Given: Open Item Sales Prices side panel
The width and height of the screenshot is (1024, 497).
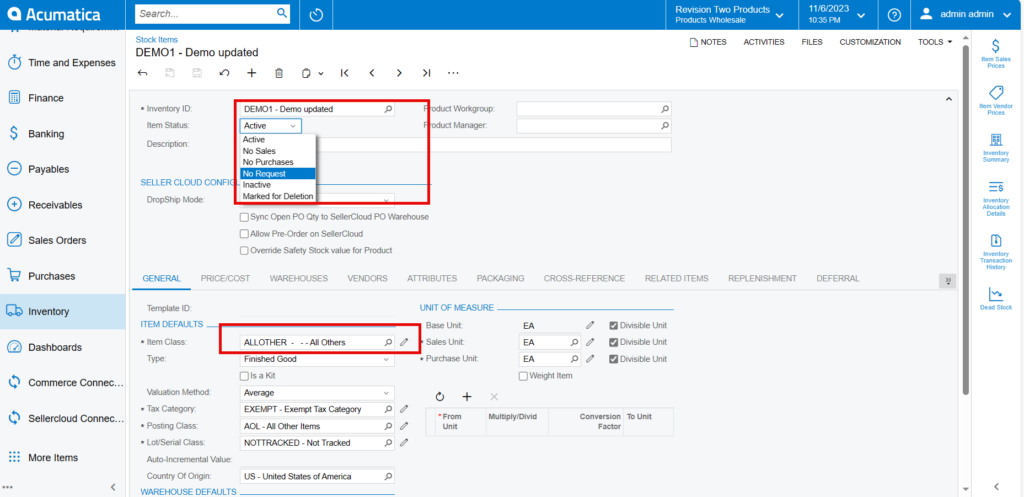Looking at the screenshot, I should (995, 54).
